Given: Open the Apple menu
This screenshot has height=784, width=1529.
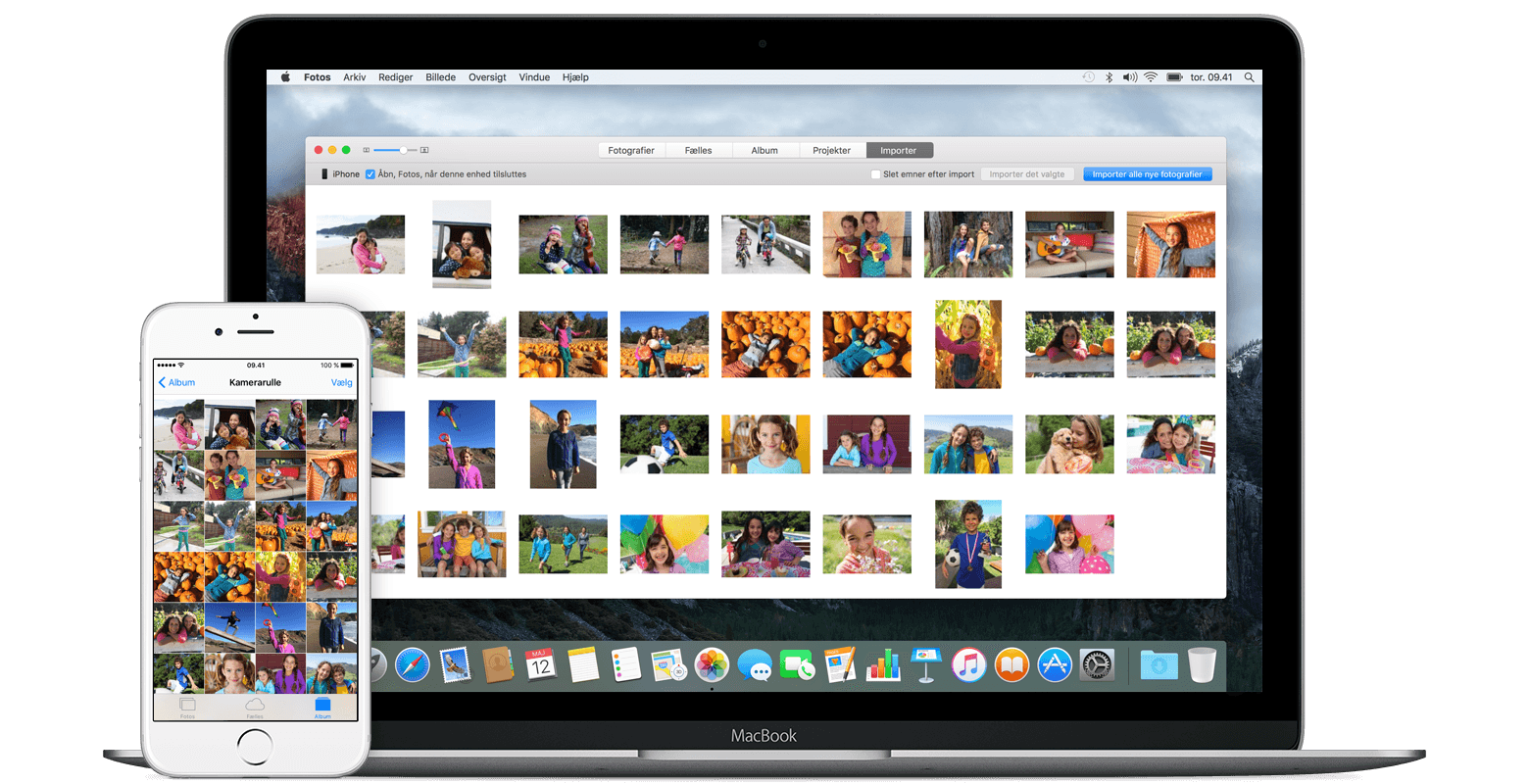Looking at the screenshot, I should coord(285,77).
